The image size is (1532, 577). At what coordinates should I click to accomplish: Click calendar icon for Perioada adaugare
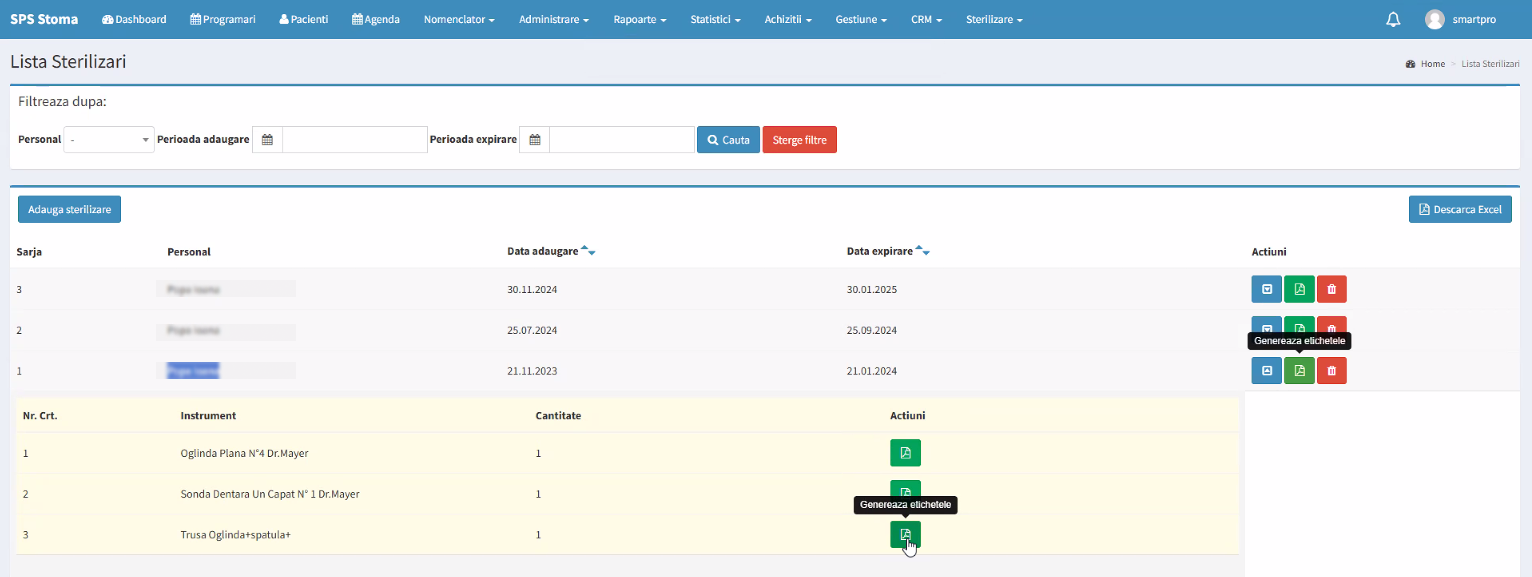267,140
